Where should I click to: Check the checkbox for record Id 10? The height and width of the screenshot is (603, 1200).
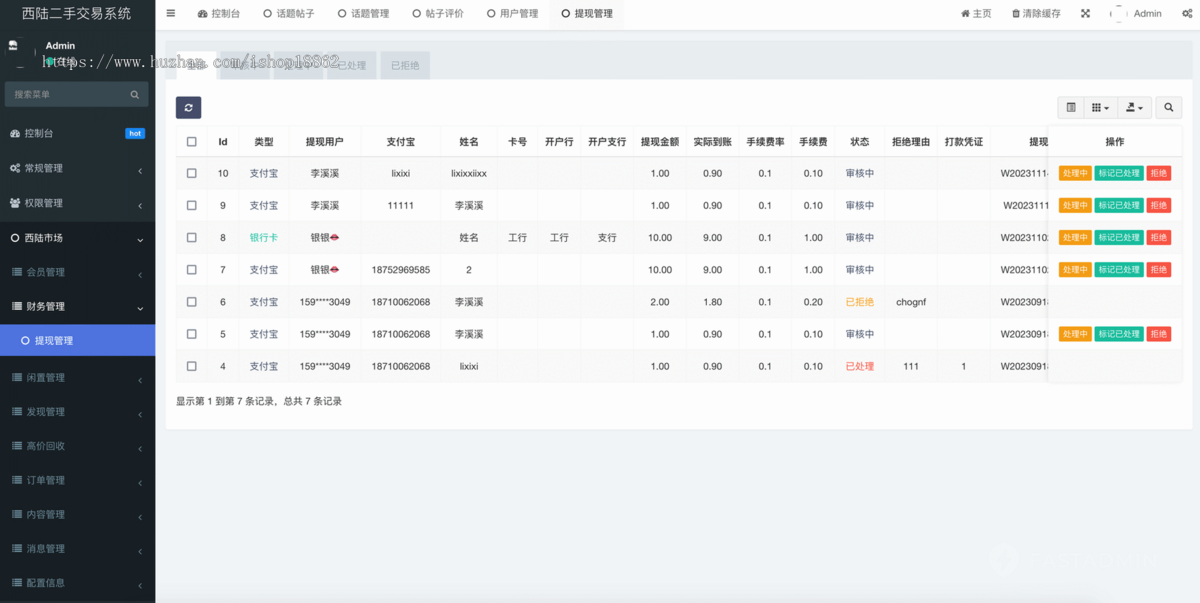pos(191,173)
